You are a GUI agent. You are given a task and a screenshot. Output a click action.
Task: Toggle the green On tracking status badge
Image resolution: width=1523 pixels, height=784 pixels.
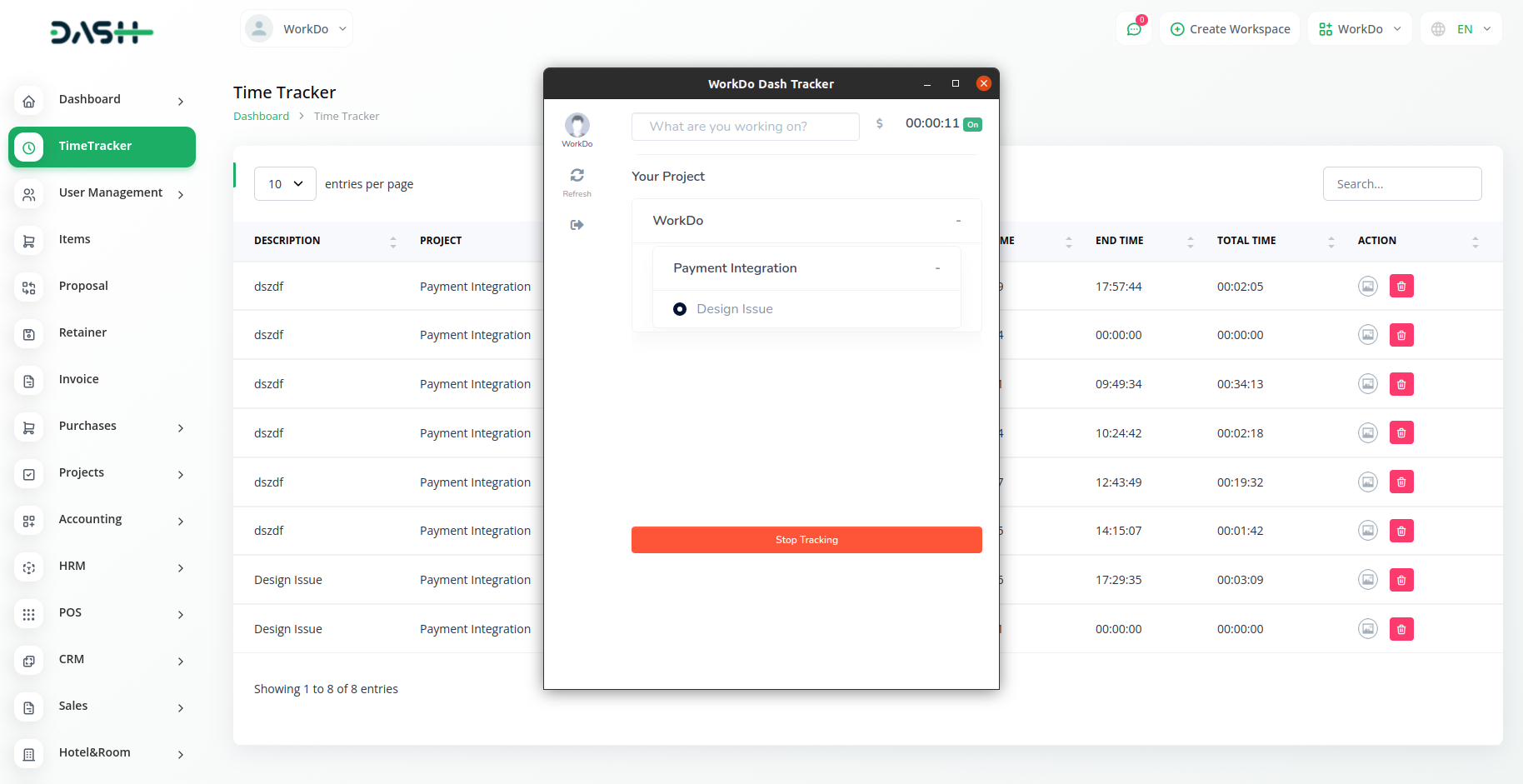(x=972, y=123)
